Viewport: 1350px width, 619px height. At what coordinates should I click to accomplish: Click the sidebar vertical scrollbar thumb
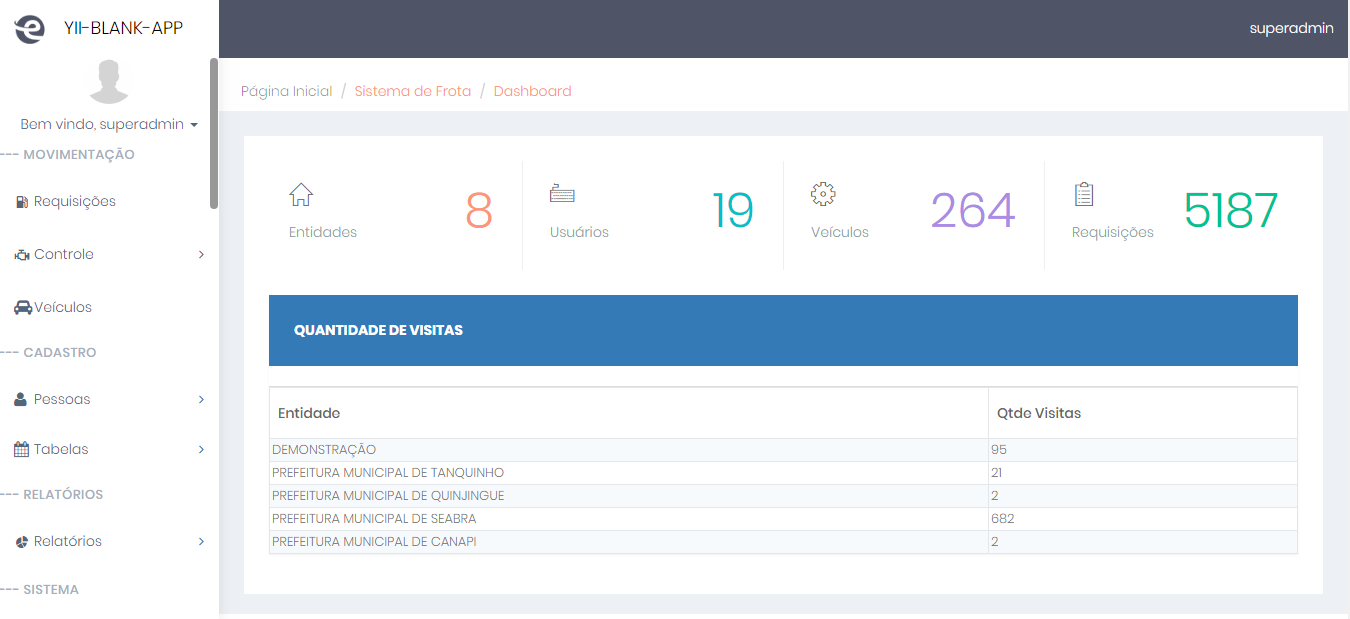tap(214, 133)
